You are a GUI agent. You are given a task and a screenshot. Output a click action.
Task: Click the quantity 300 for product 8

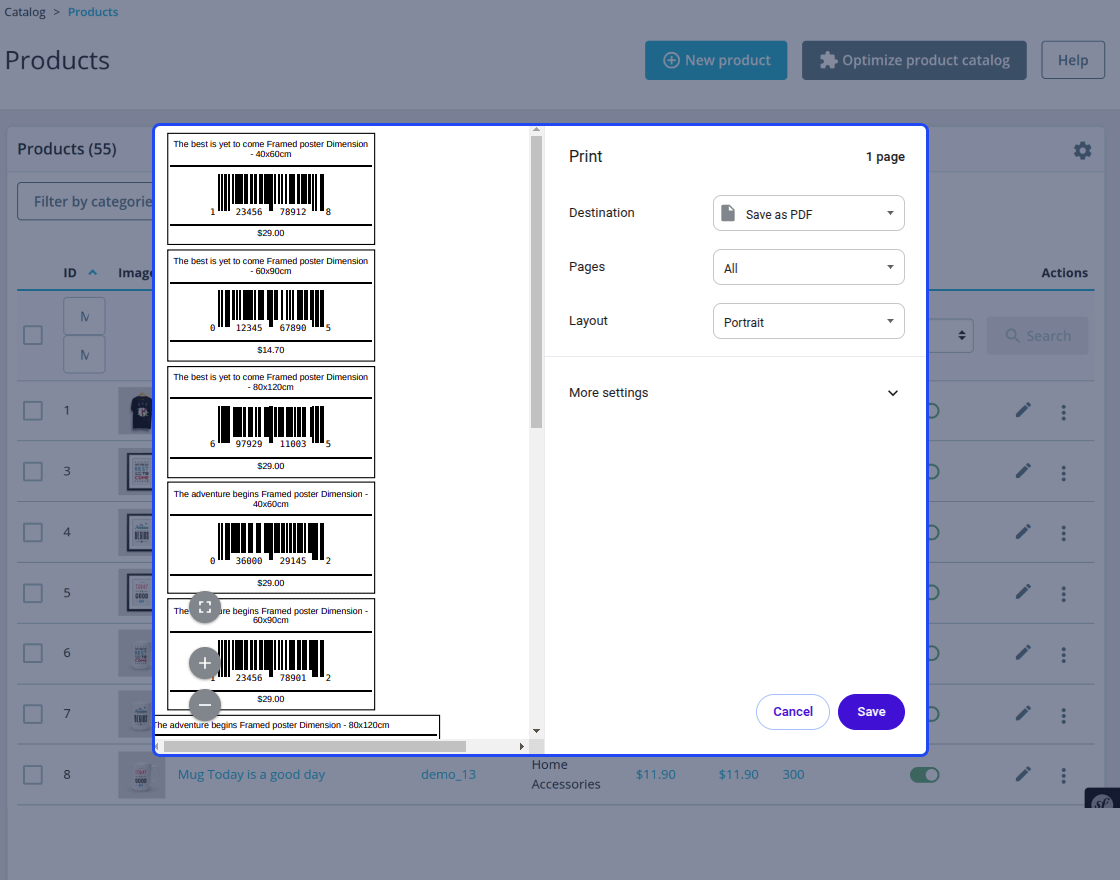tap(793, 774)
